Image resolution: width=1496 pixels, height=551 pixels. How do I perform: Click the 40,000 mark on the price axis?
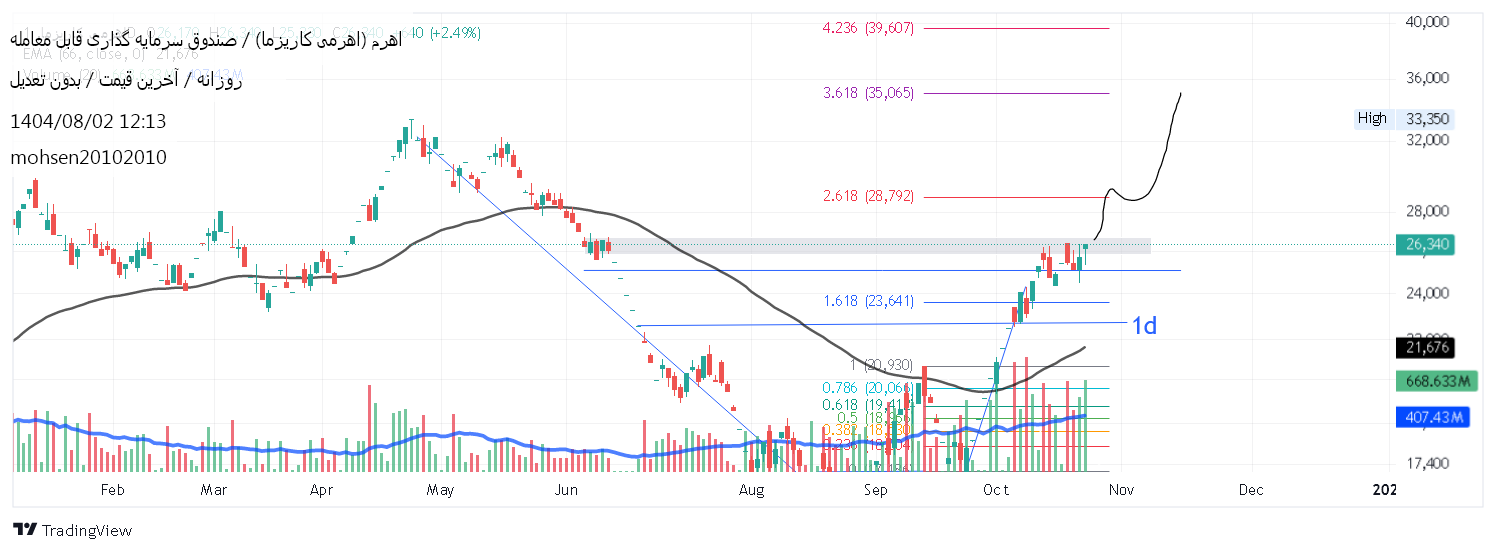(x=1427, y=22)
